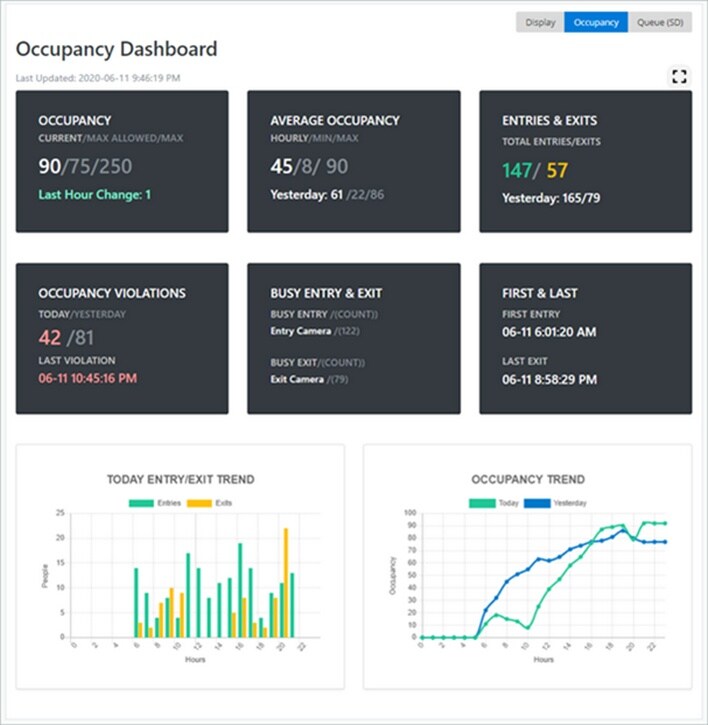Click the Occupancy Violations card

[x=122, y=338]
